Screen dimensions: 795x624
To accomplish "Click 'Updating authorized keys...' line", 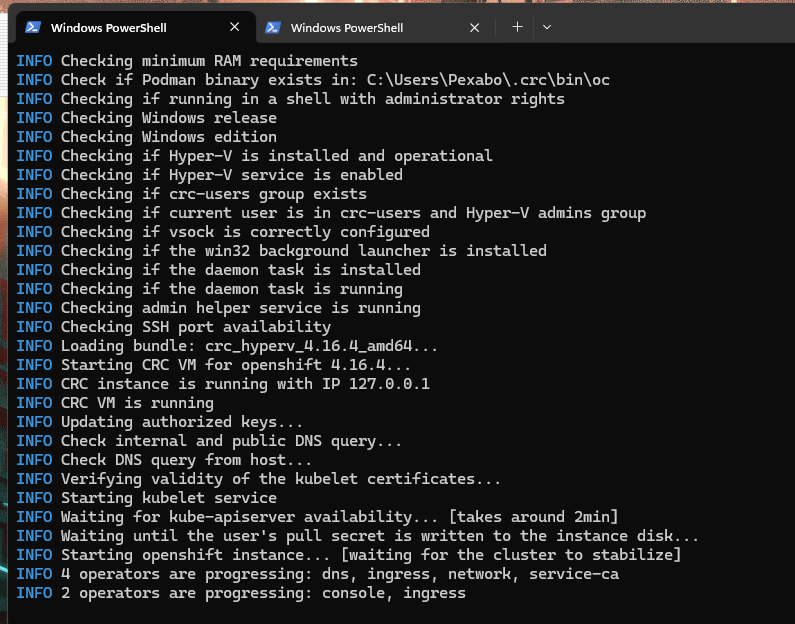I will point(160,422).
